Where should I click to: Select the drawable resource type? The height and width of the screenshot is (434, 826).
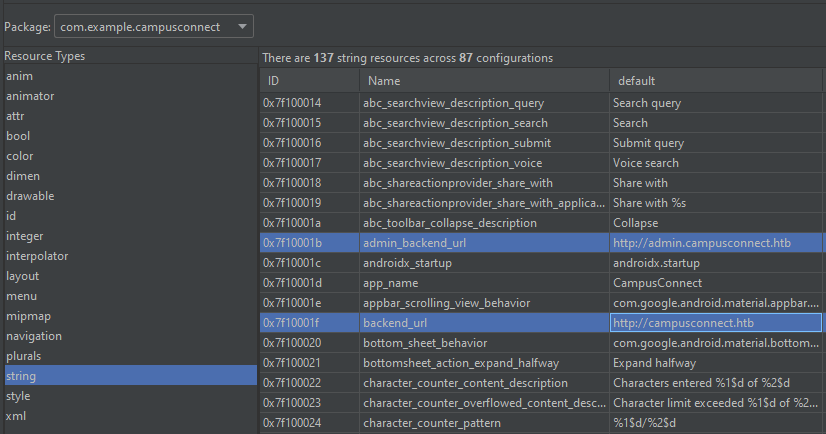(x=30, y=196)
